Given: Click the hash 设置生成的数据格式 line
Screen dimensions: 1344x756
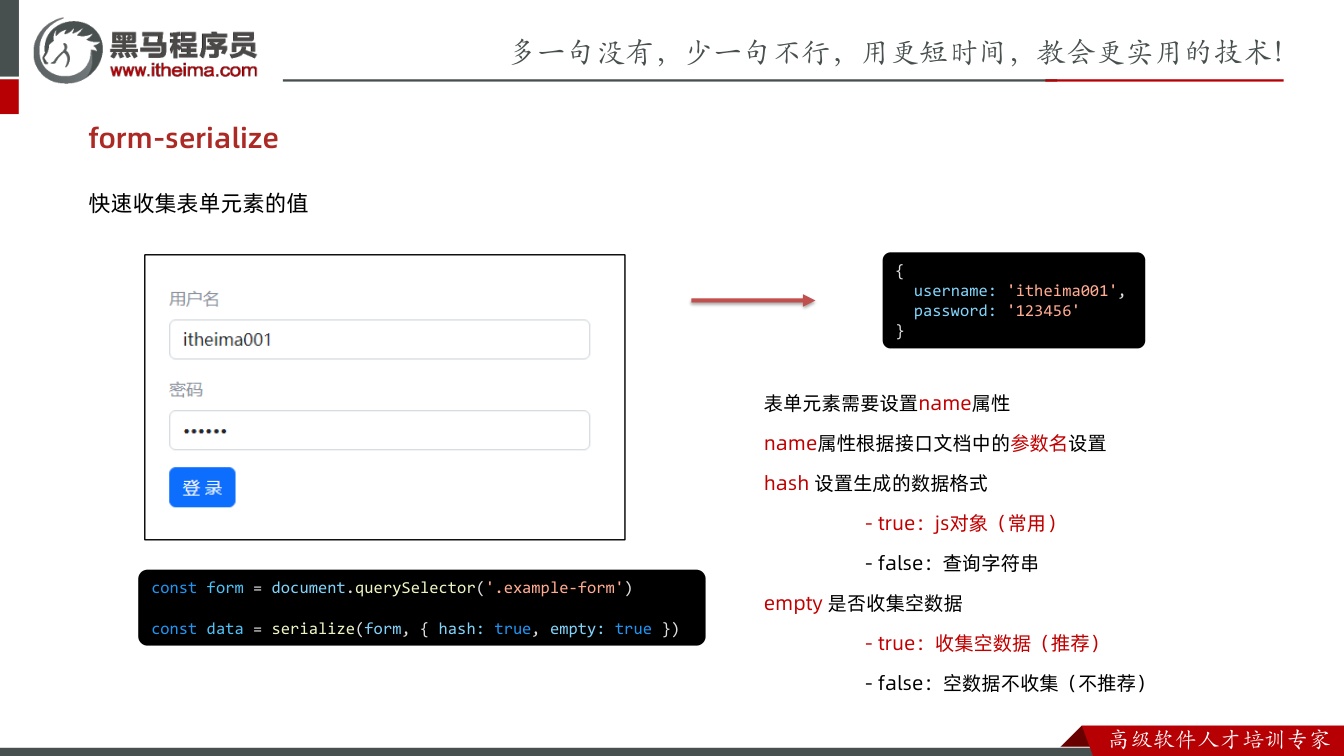Looking at the screenshot, I should [x=876, y=483].
